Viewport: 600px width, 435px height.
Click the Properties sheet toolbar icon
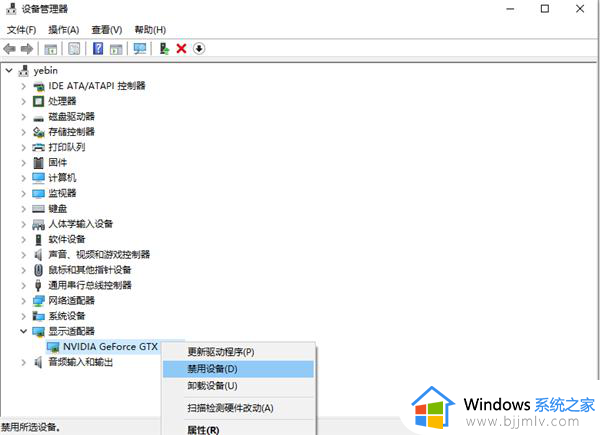[x=74, y=49]
